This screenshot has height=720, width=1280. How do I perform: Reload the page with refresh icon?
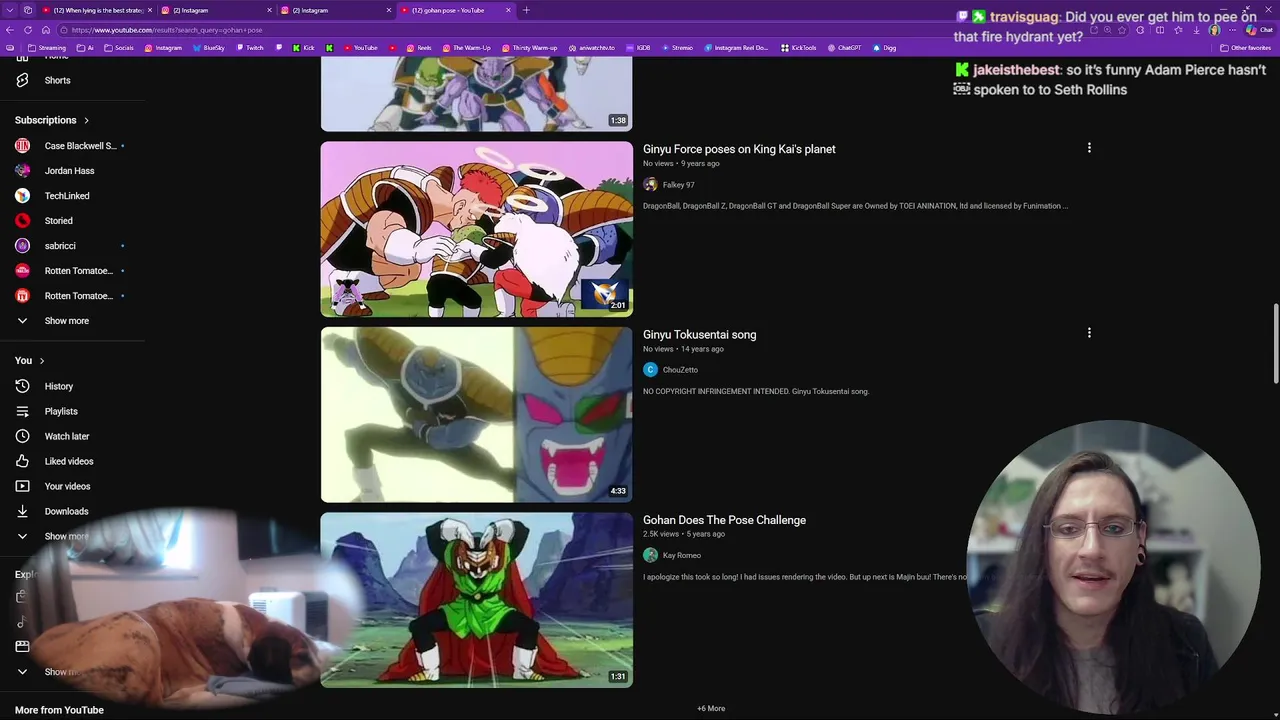(27, 30)
